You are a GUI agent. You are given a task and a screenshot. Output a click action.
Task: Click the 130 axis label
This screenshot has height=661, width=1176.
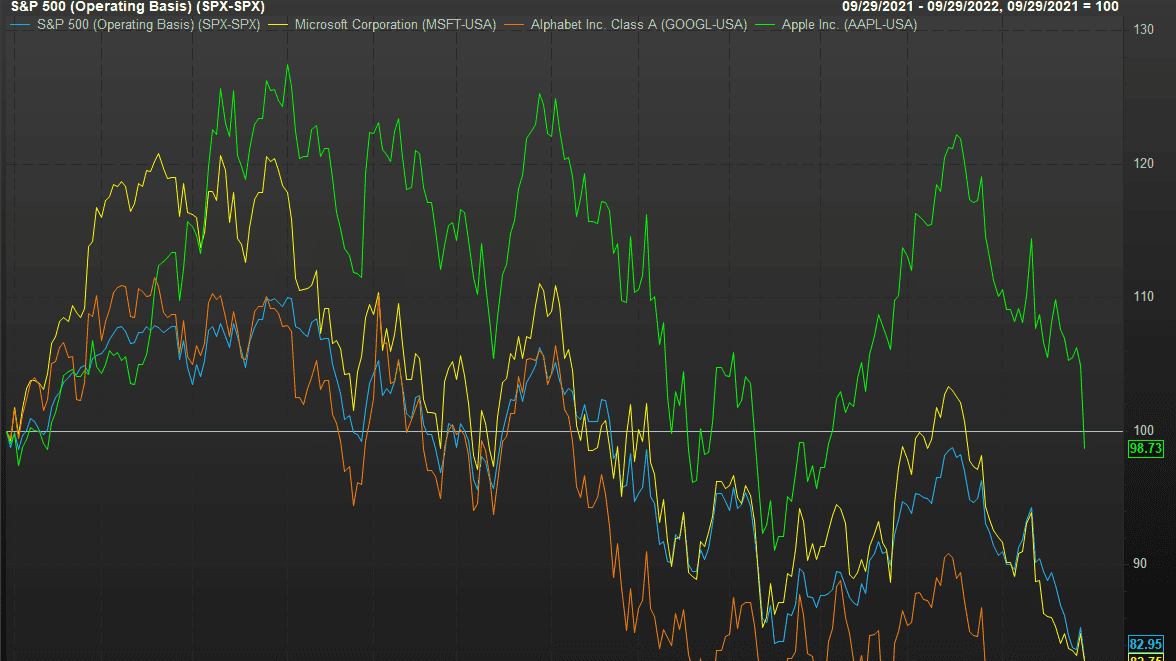tap(1144, 29)
